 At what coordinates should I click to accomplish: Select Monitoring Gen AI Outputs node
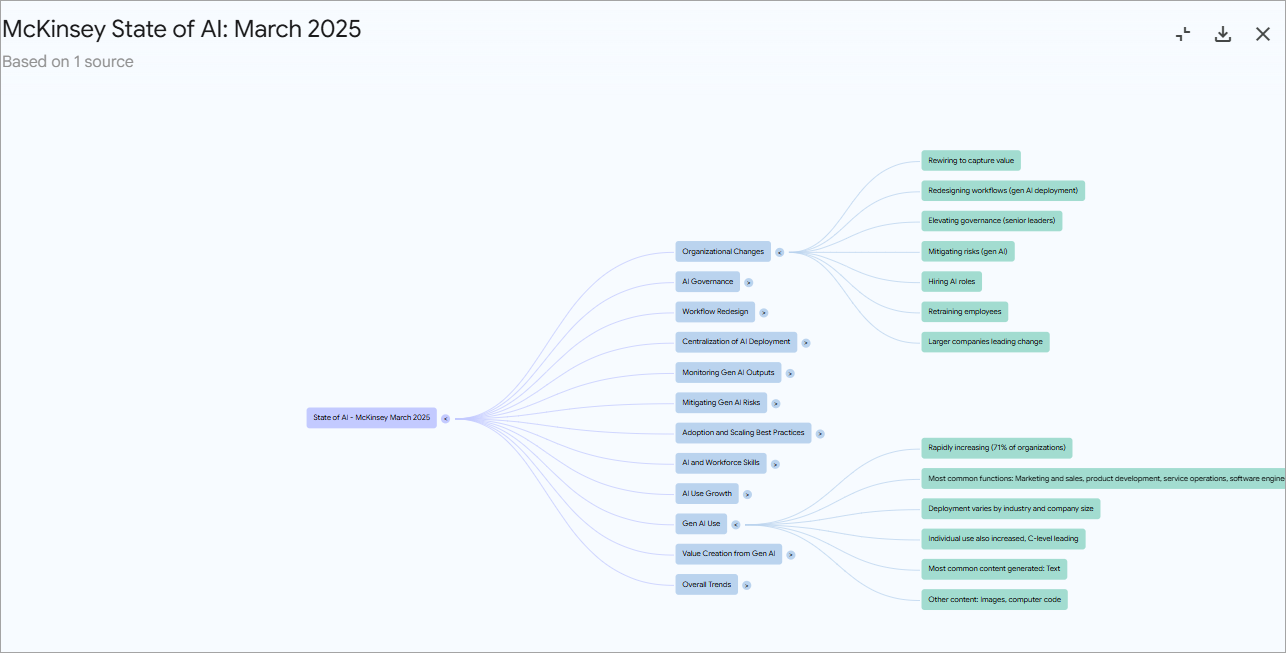tap(728, 373)
